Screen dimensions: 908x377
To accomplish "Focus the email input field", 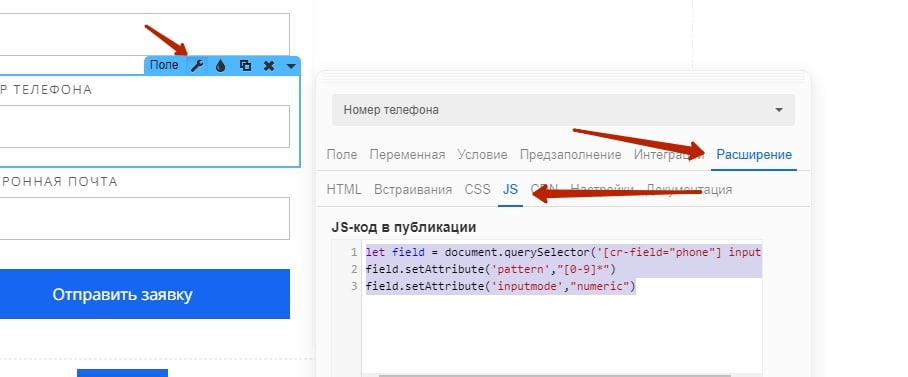I will click(144, 218).
